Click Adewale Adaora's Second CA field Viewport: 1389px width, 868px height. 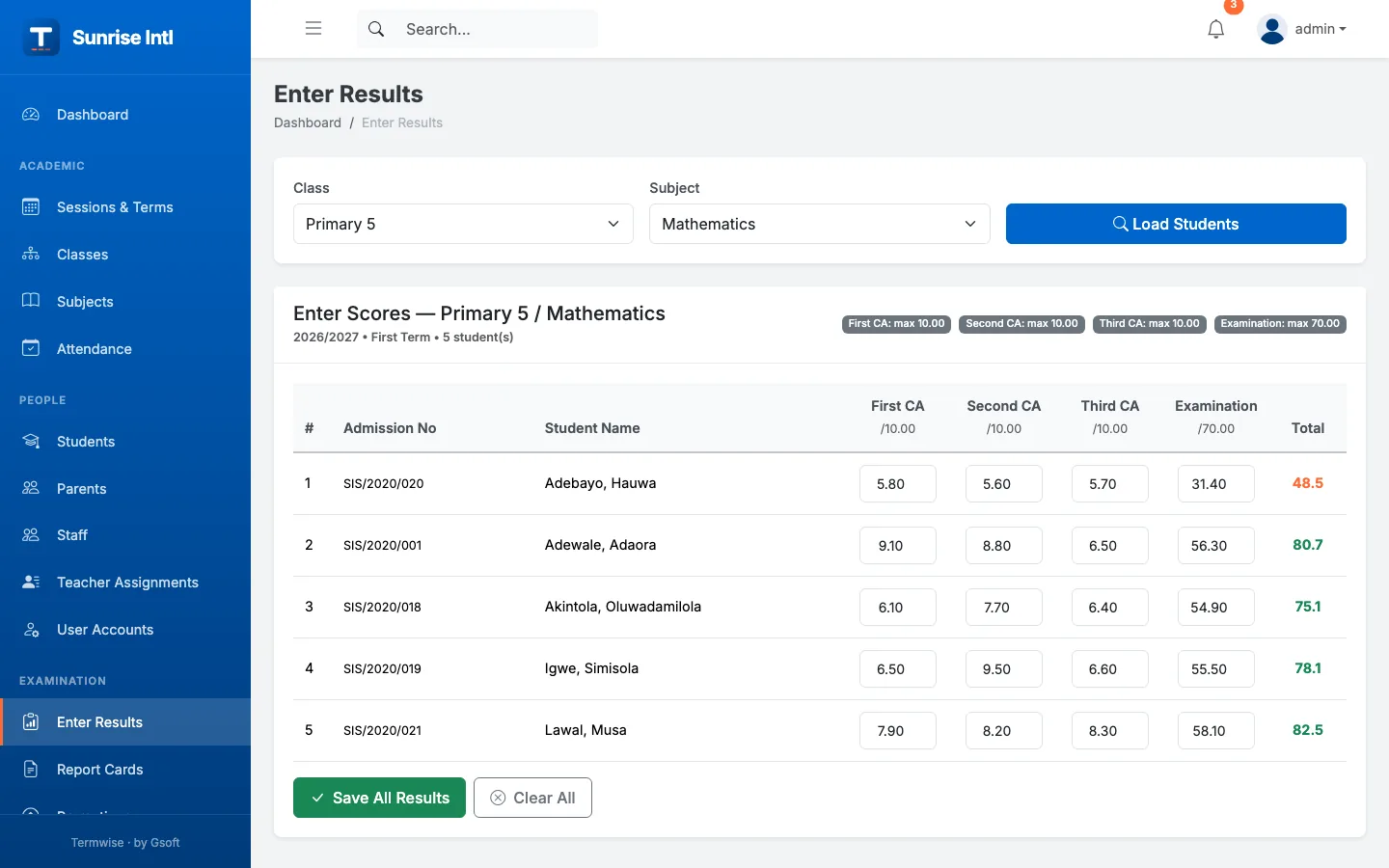[1004, 546]
